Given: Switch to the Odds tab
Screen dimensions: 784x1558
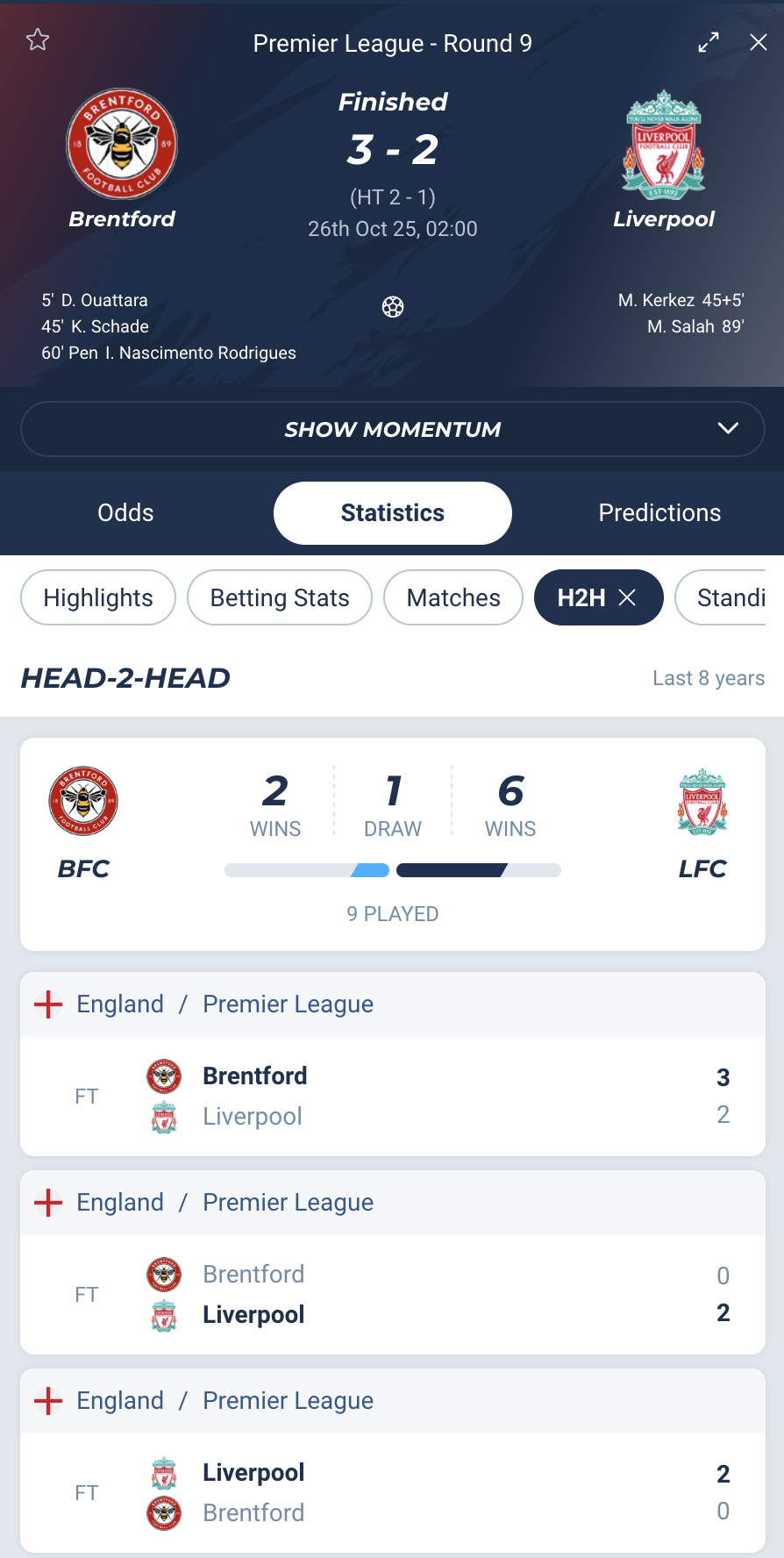Looking at the screenshot, I should click(125, 513).
